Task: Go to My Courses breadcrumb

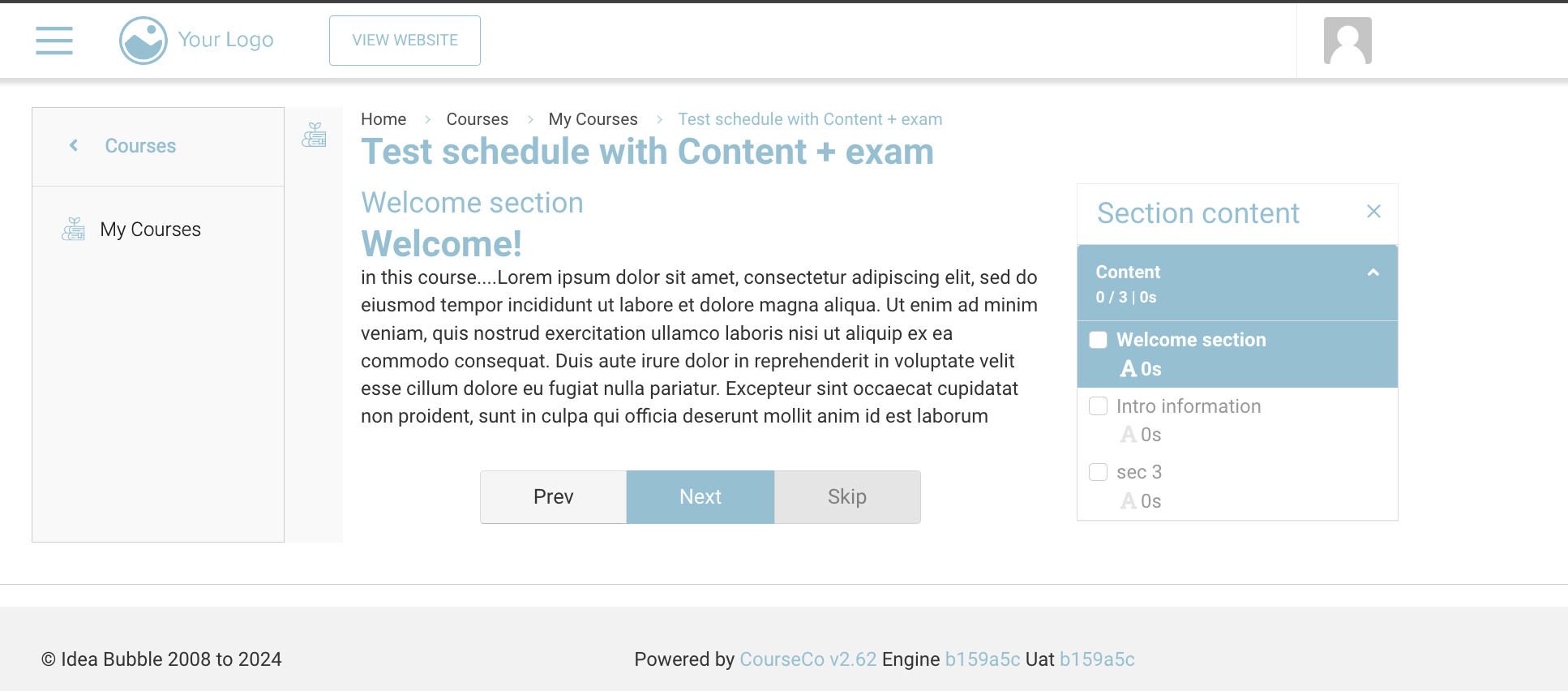Action: tap(593, 119)
